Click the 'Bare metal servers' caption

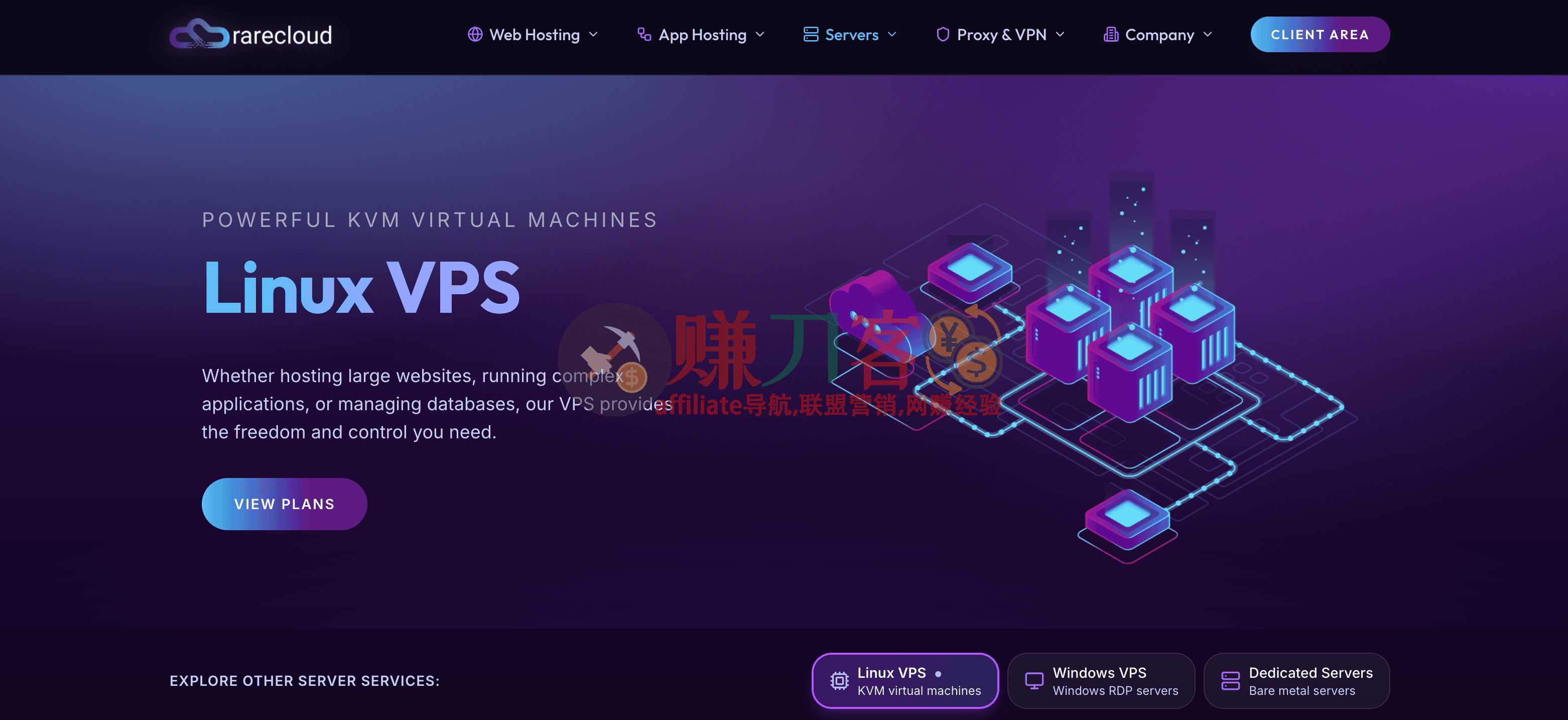click(x=1302, y=691)
